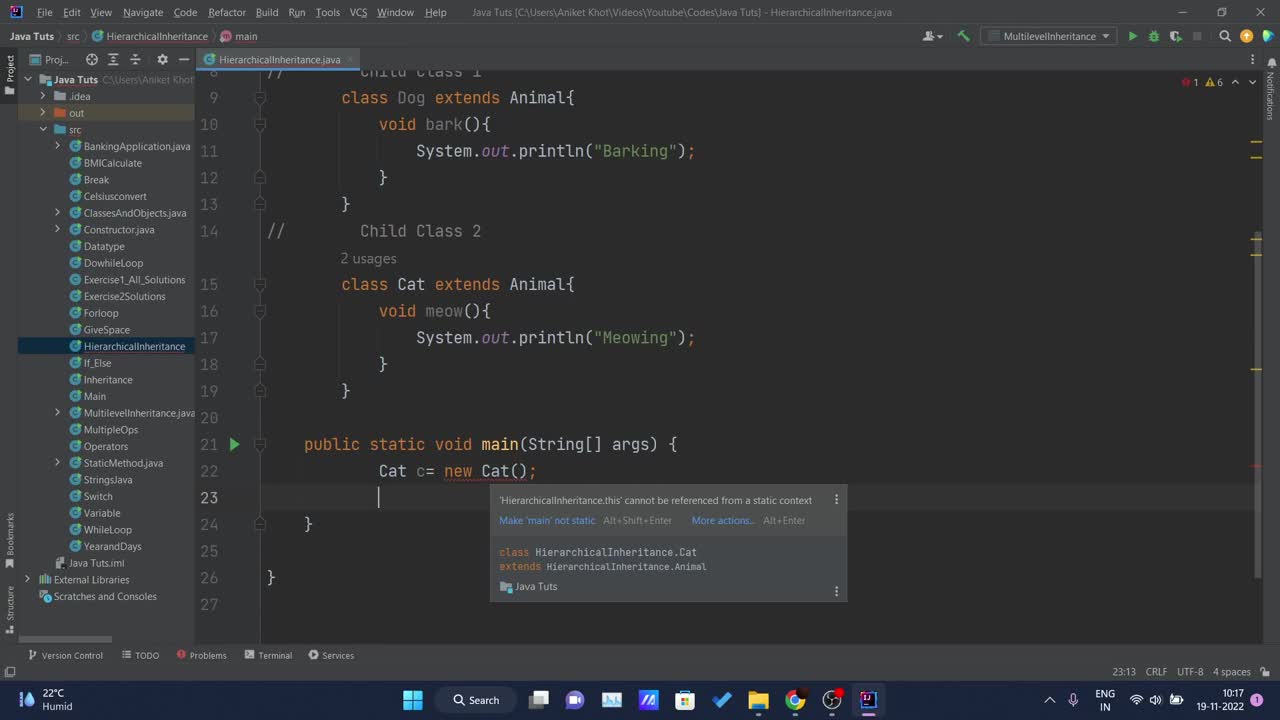1280x720 pixels.
Task: Expand the out folder
Action: click(43, 113)
